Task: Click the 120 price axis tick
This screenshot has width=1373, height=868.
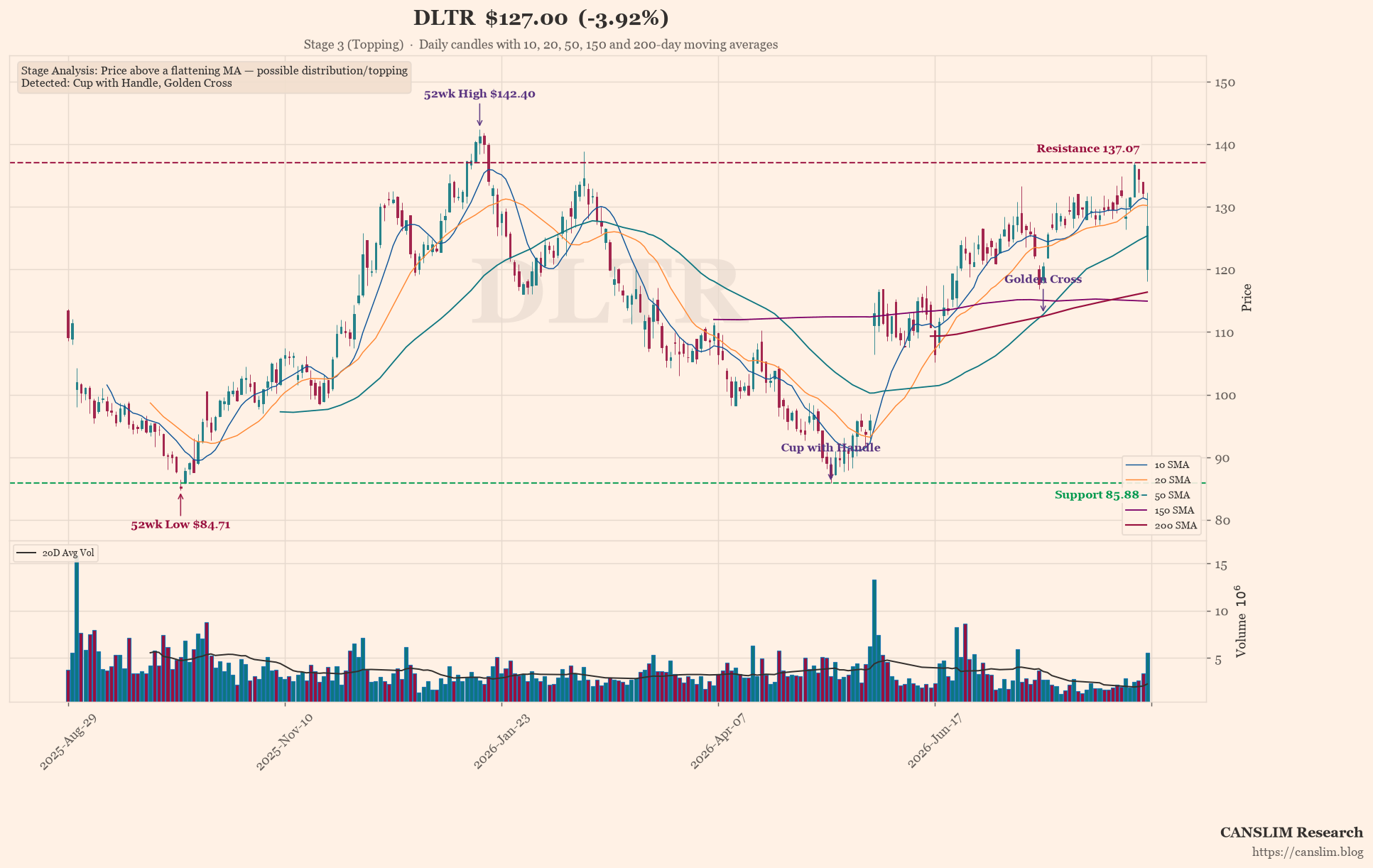Action: pyautogui.click(x=1225, y=270)
